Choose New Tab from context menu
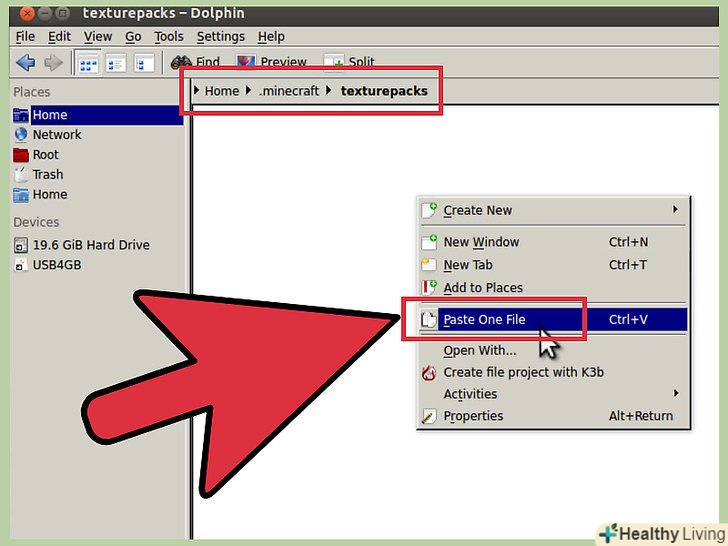The height and width of the screenshot is (546, 728). (553, 265)
